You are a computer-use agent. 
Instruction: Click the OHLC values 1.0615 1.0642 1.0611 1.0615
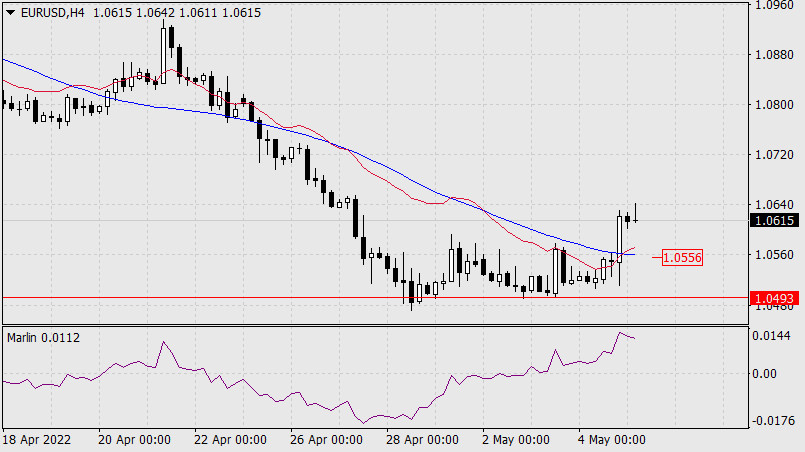[177, 13]
